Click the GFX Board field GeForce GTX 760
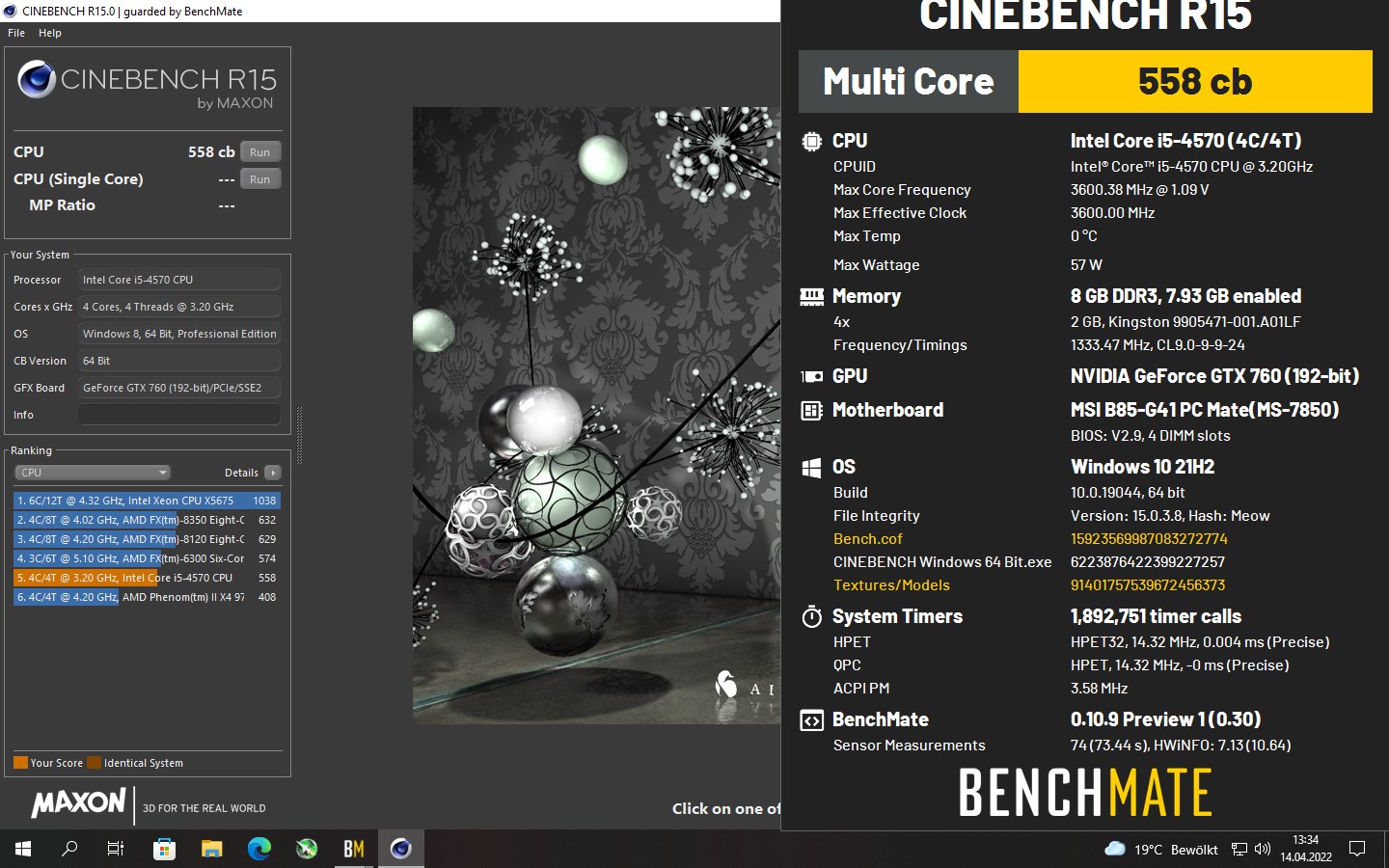Screen dimensions: 1389x868 click(x=179, y=388)
